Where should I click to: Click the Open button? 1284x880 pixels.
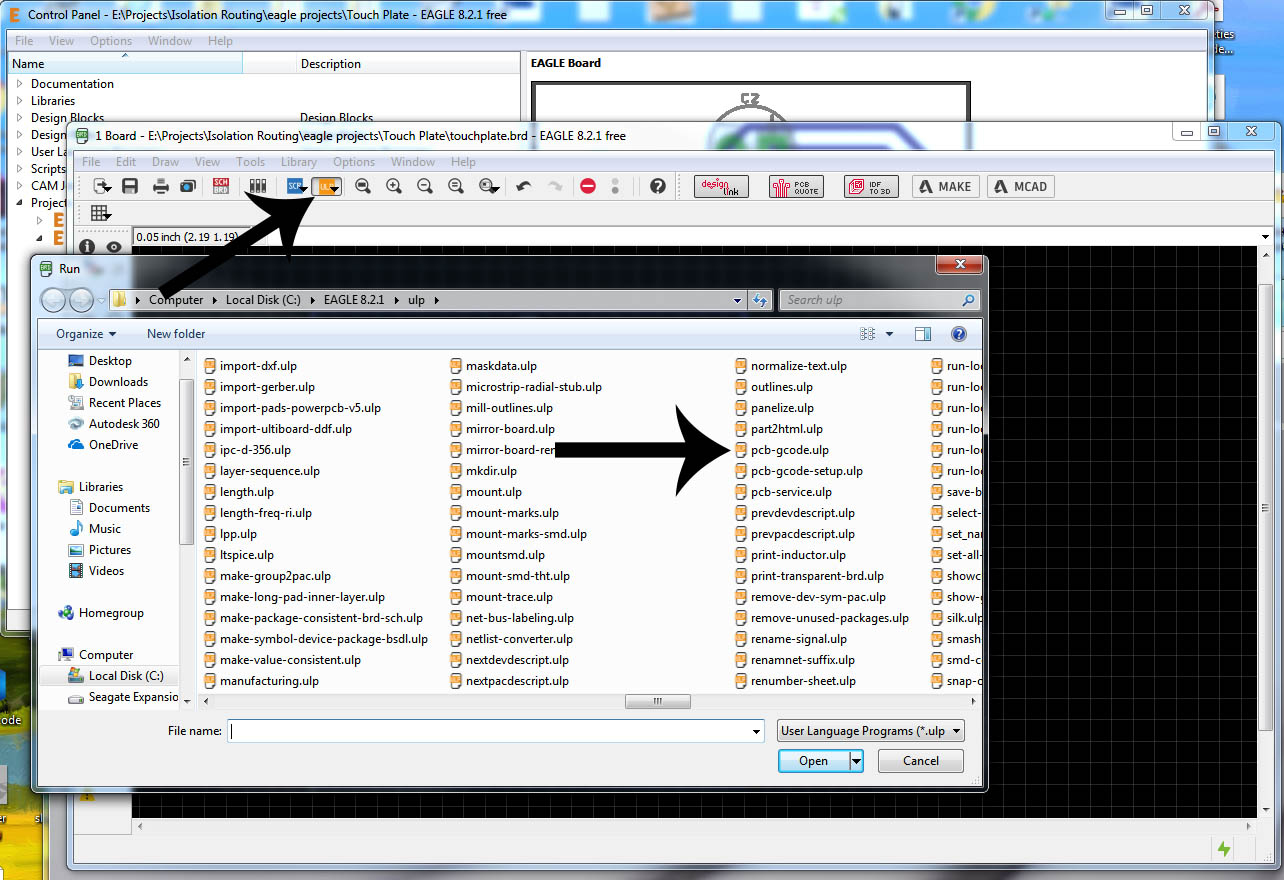(813, 761)
